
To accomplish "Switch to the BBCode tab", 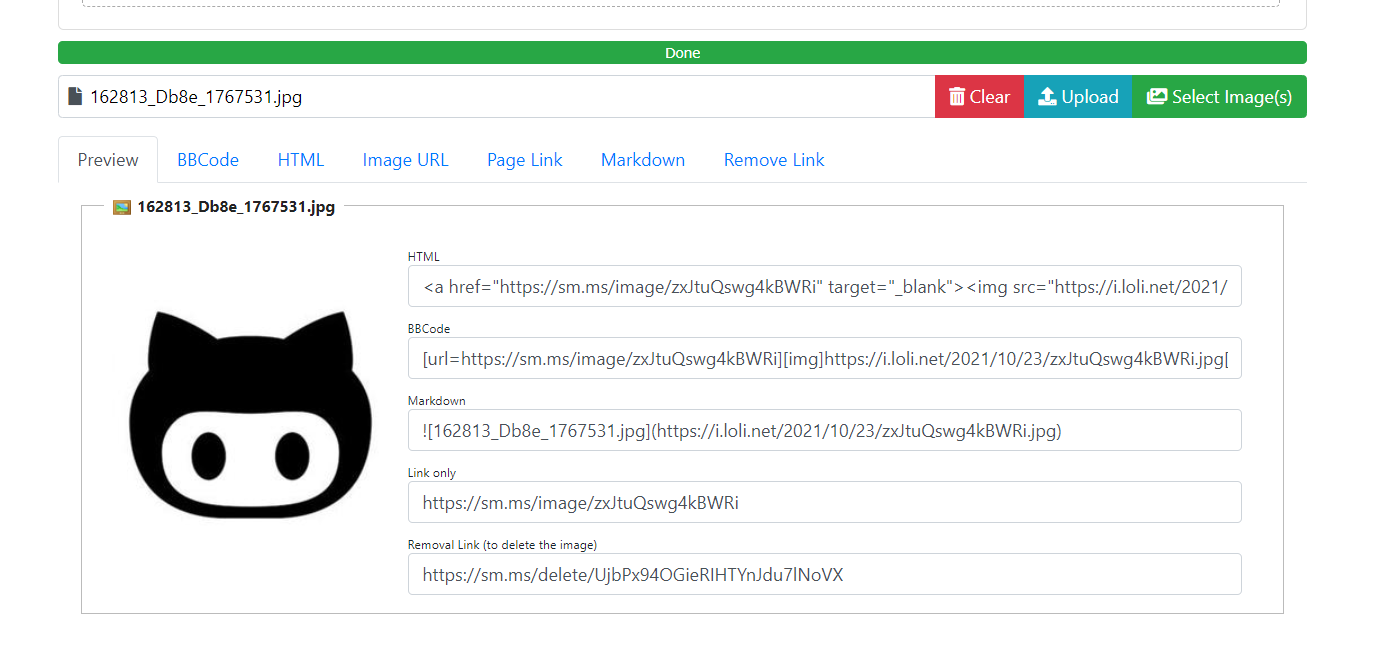I will click(x=207, y=159).
